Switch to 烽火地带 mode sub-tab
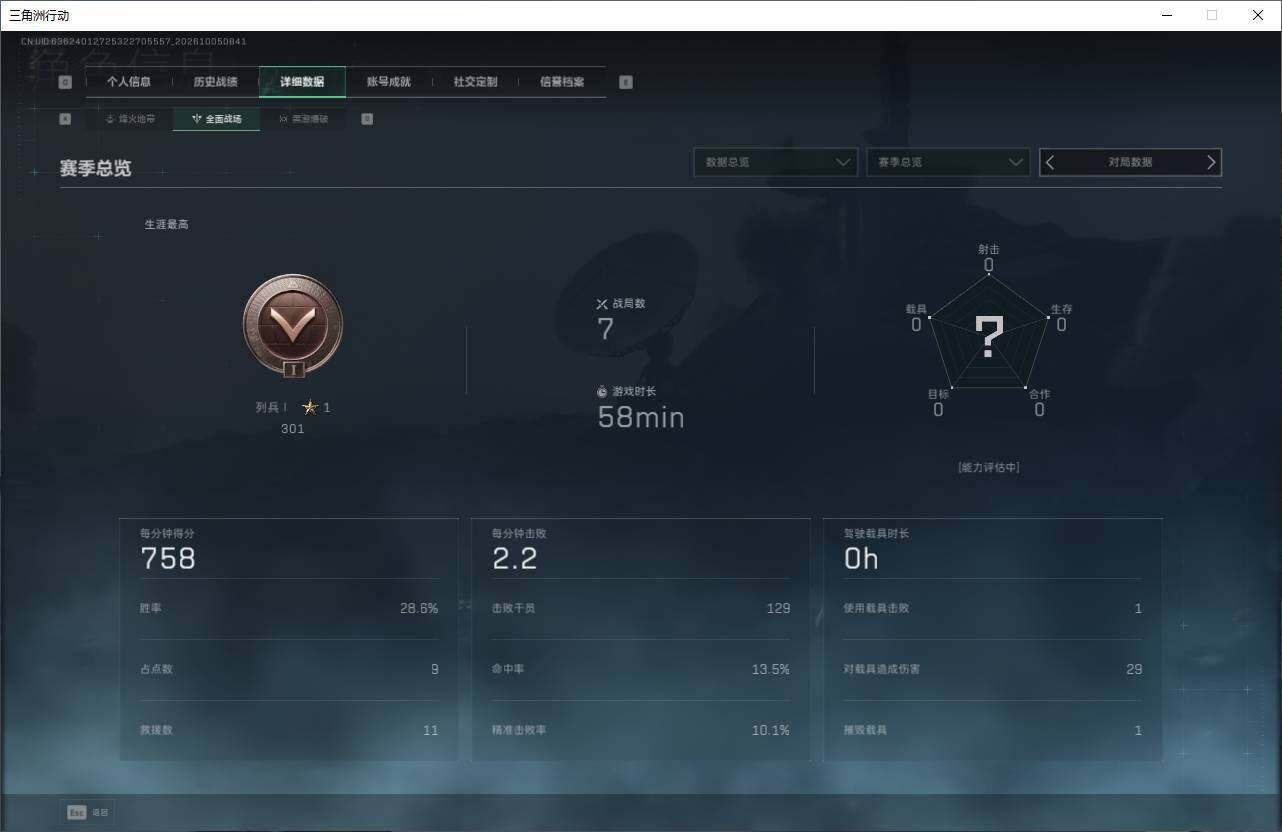The width and height of the screenshot is (1282, 832). pyautogui.click(x=130, y=119)
